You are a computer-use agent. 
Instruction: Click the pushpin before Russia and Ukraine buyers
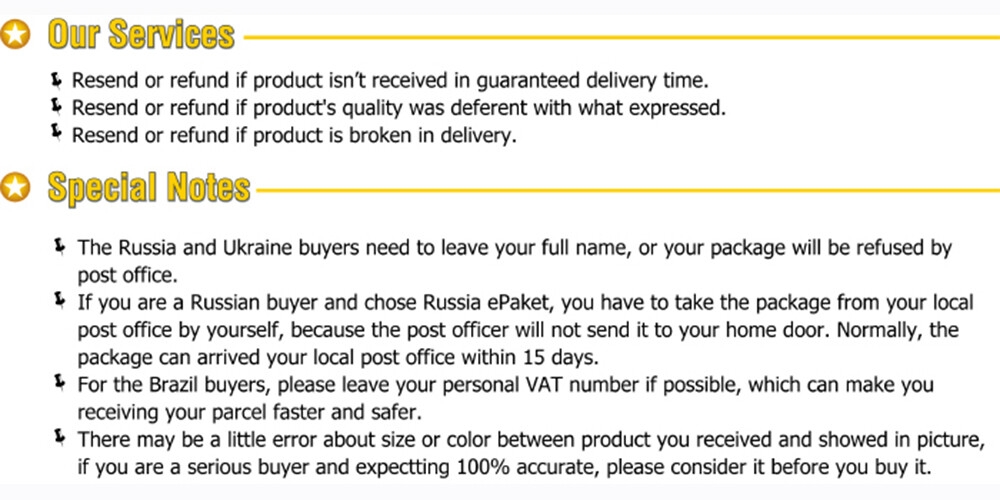[x=62, y=244]
